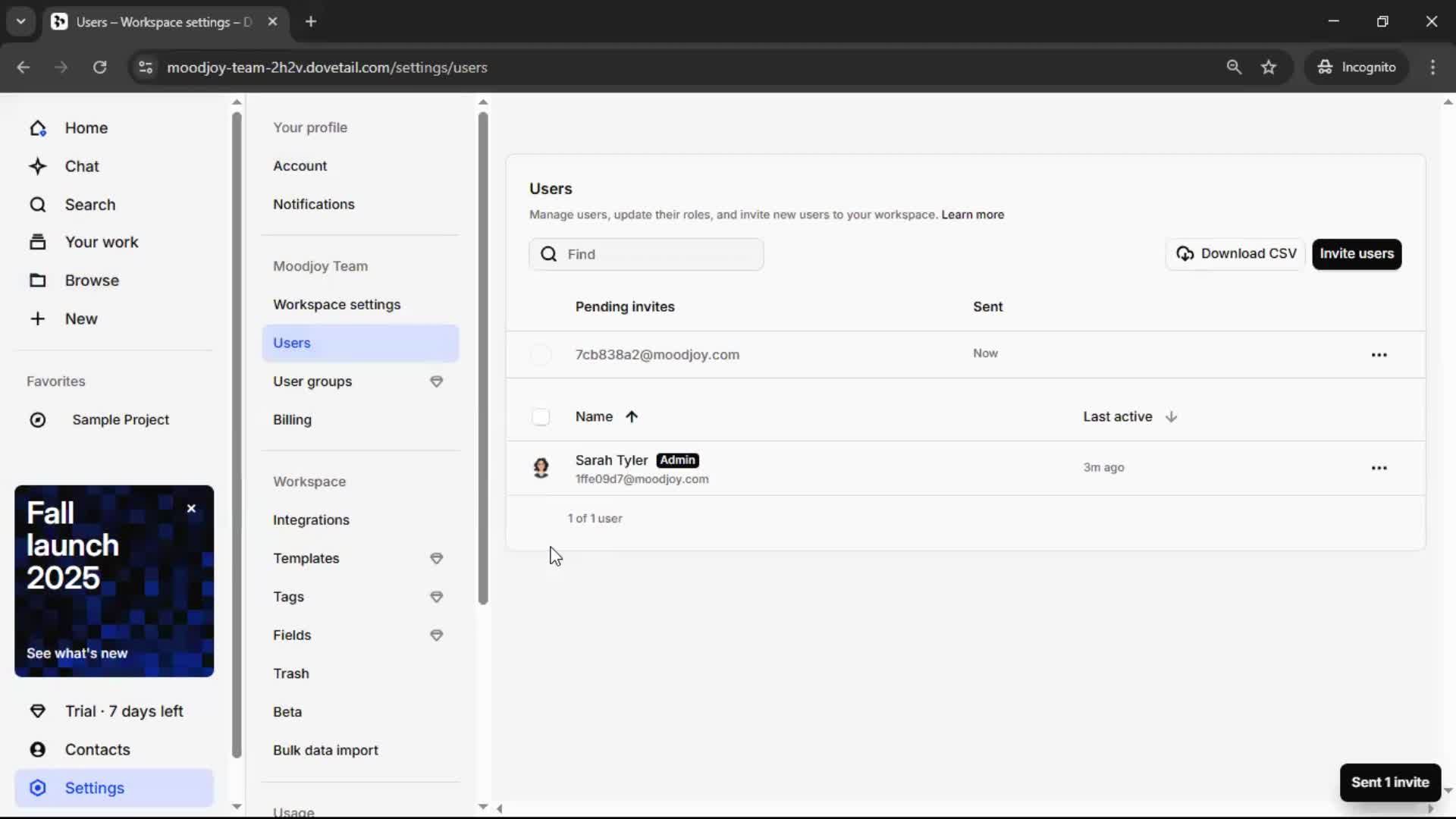
Task: Dismiss the Fall launch 2025 banner
Action: pyautogui.click(x=191, y=509)
